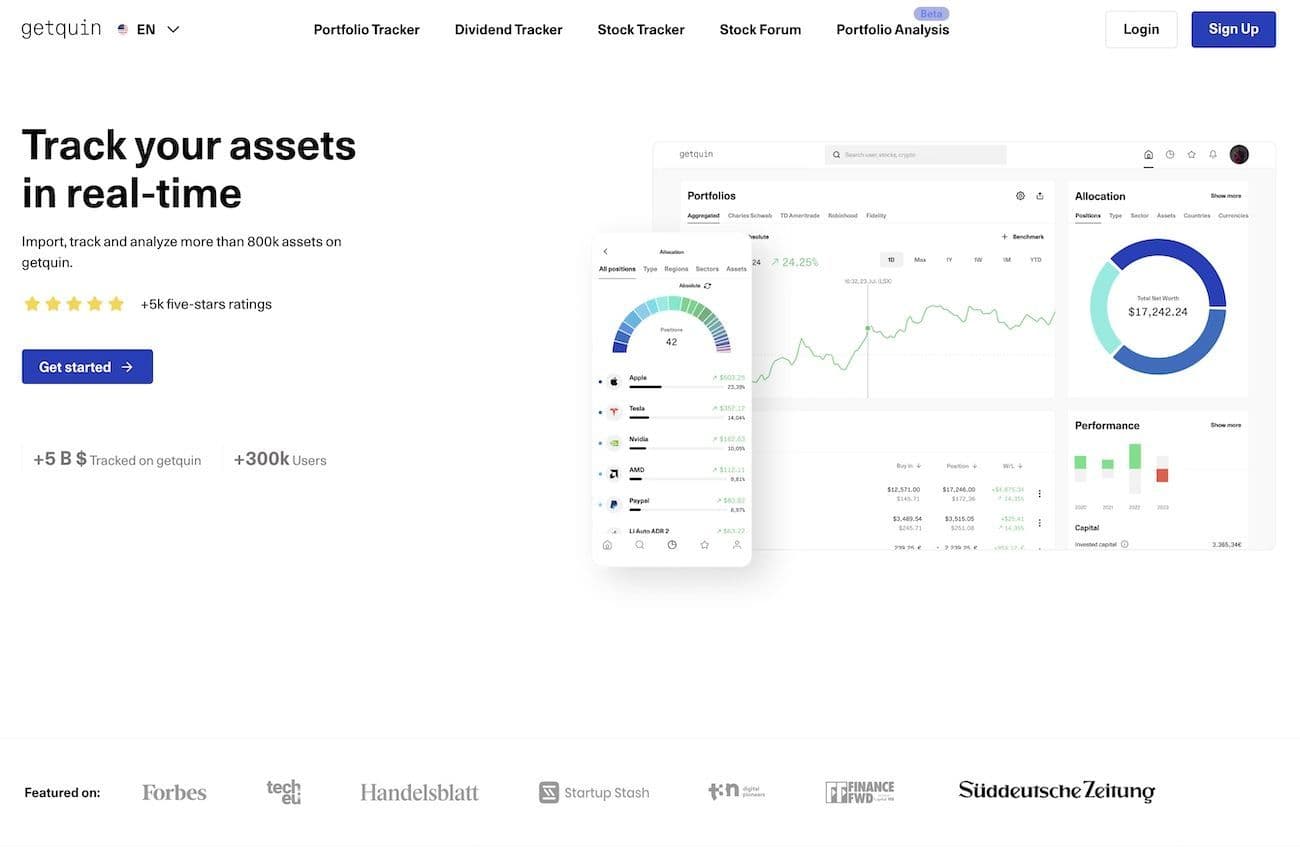Screen dimensions: 1300x860
Task: Click the red 2023 bar in the Performance chart
Action: 1162,475
